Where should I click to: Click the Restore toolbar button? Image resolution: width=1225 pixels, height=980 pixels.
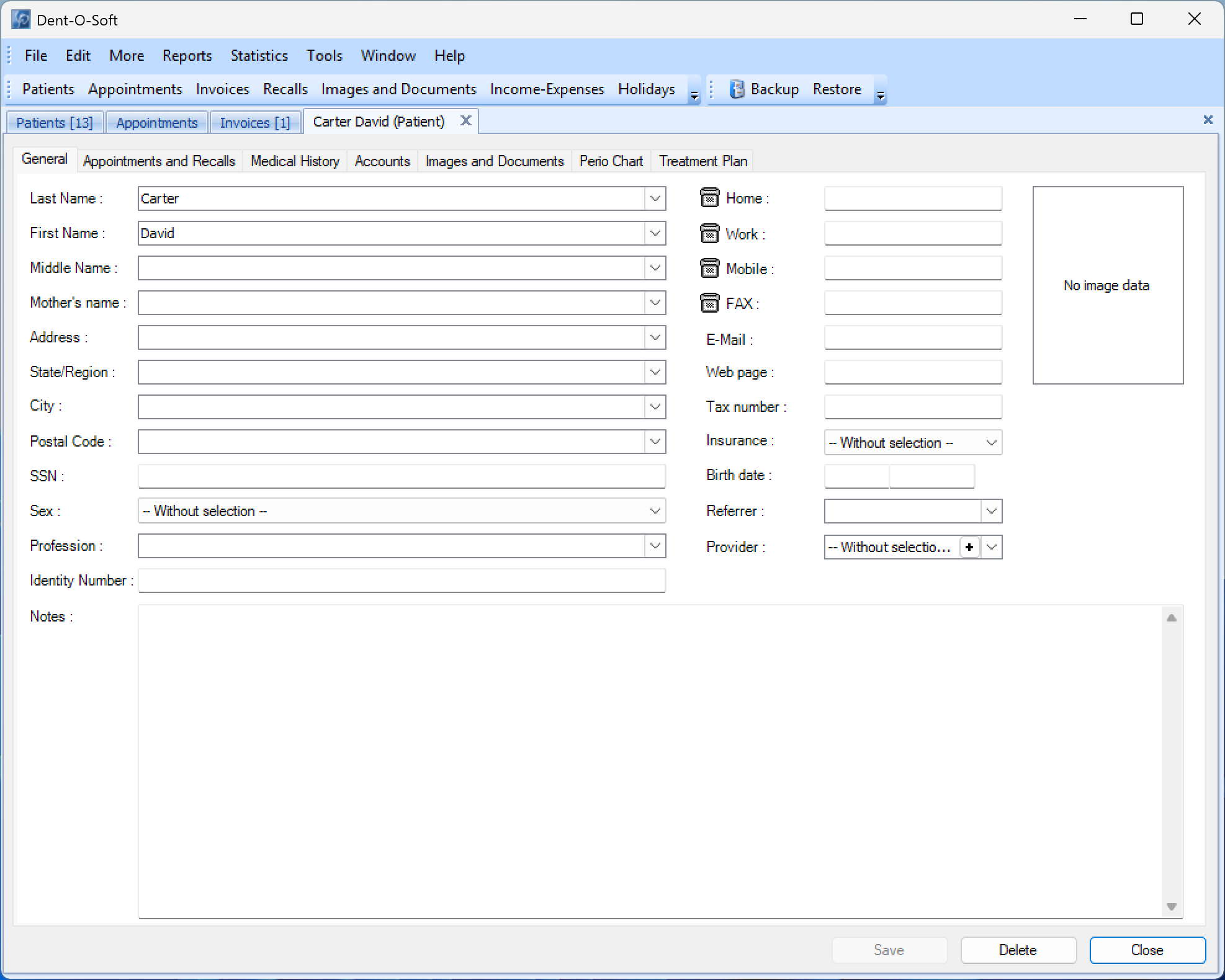837,89
